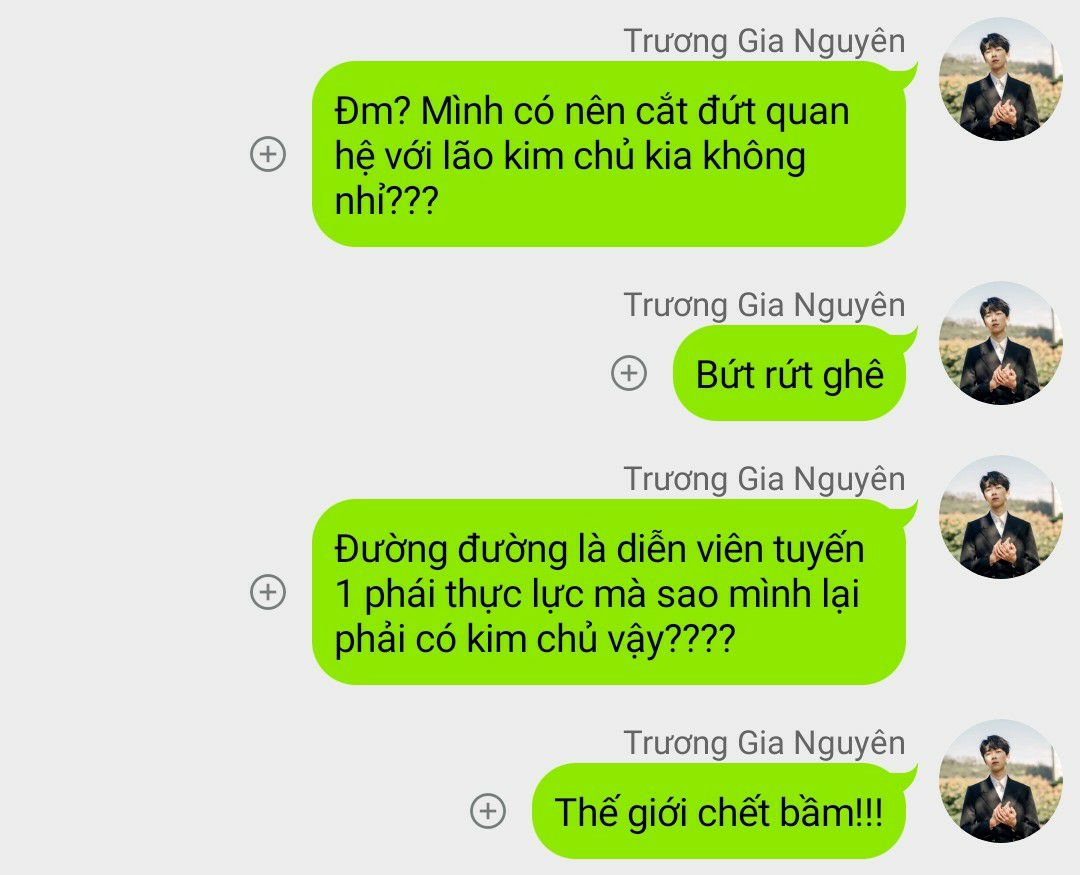
Task: Select the 'Thế giới chết bầm!!!' message bubble
Action: (x=719, y=811)
